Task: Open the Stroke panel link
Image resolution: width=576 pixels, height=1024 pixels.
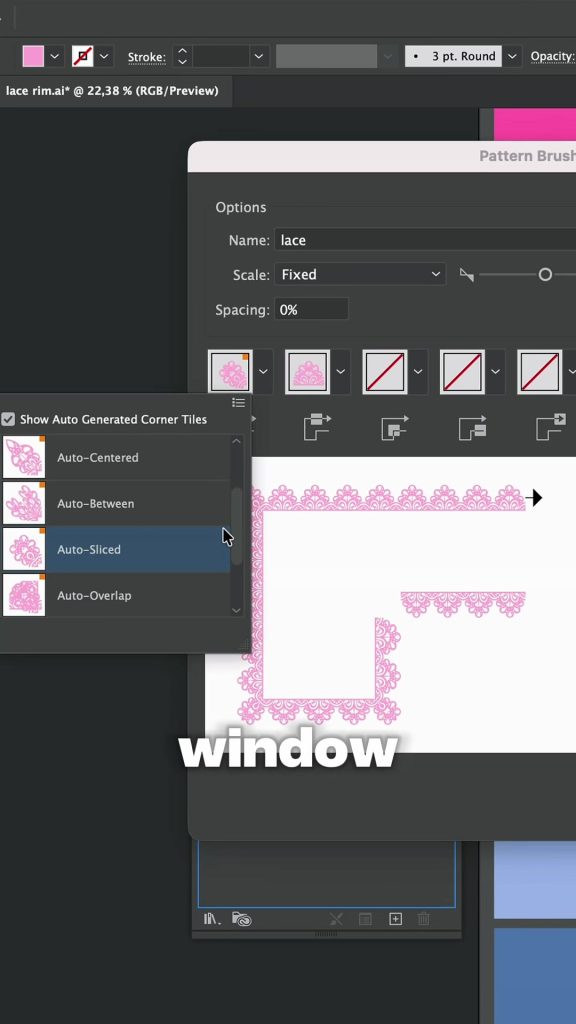Action: 146,57
